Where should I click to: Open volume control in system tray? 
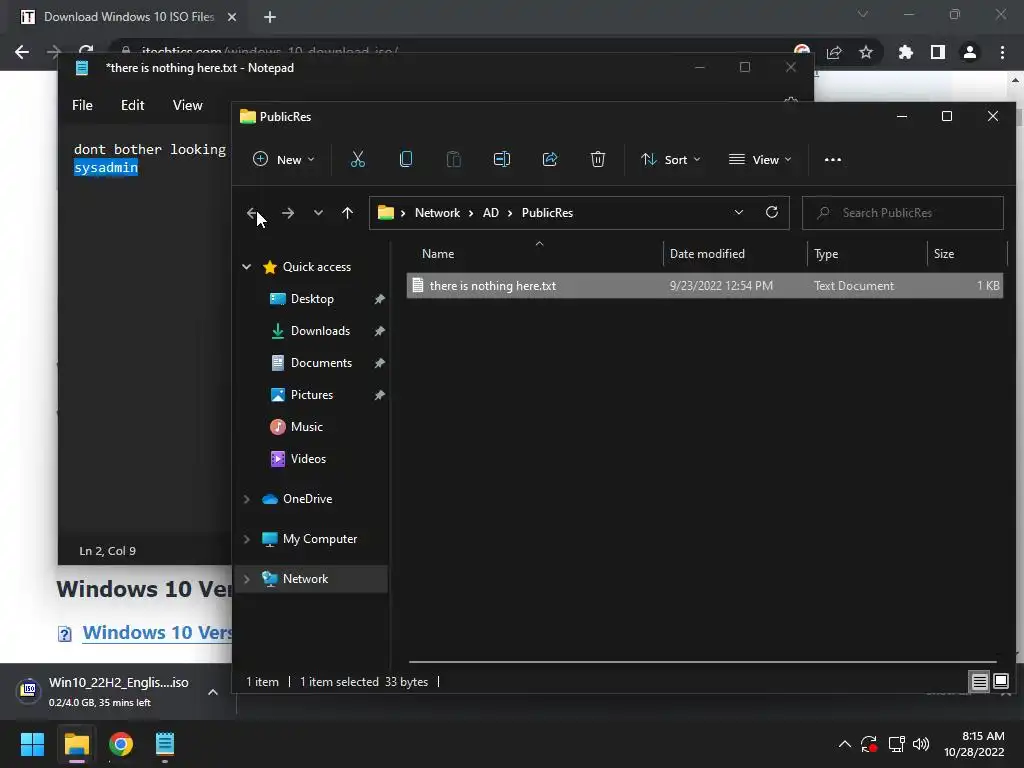(x=921, y=744)
